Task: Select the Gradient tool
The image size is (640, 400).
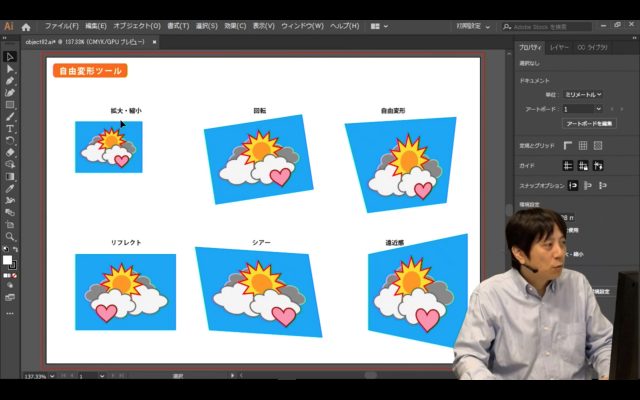Action: pos(10,177)
